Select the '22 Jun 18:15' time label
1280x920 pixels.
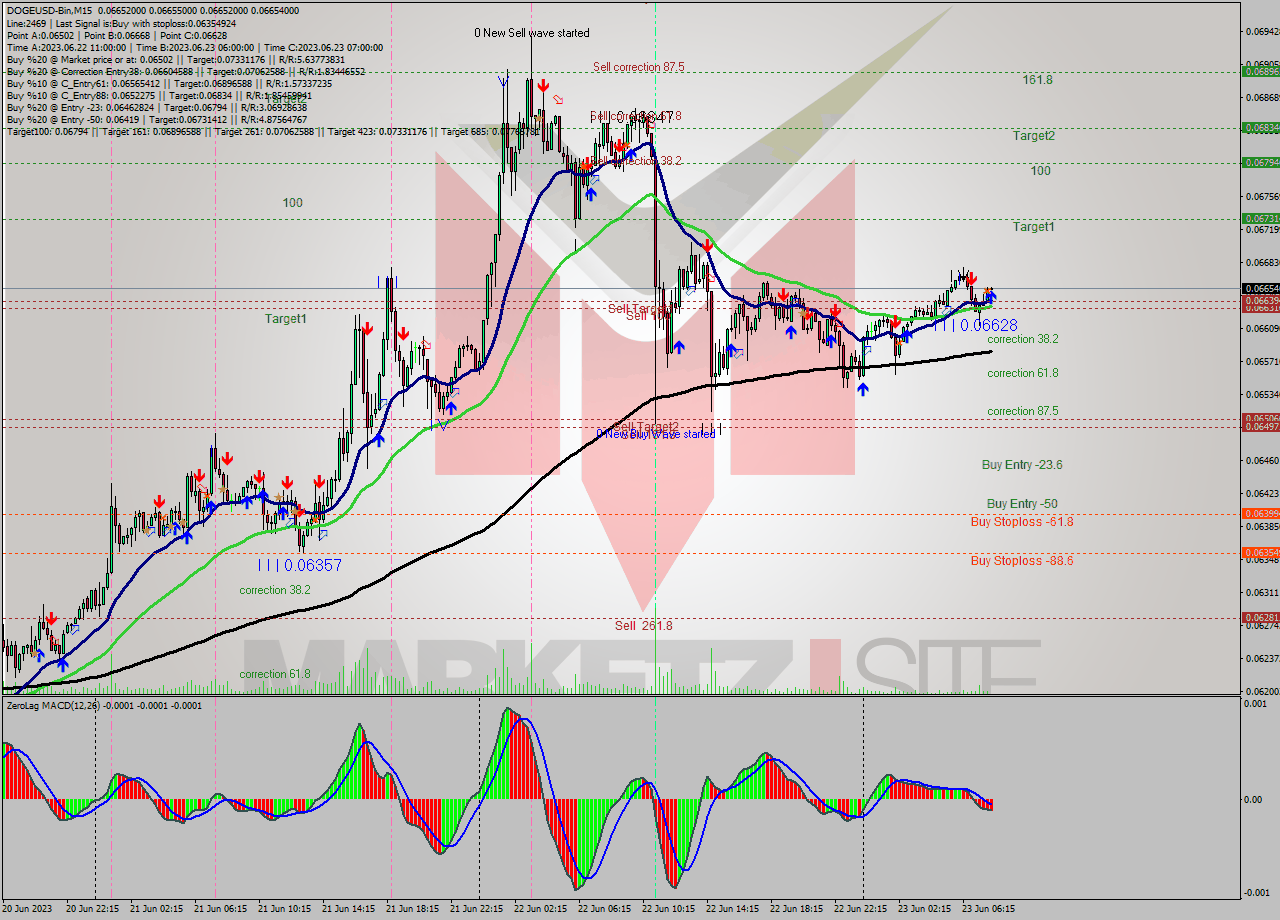797,909
